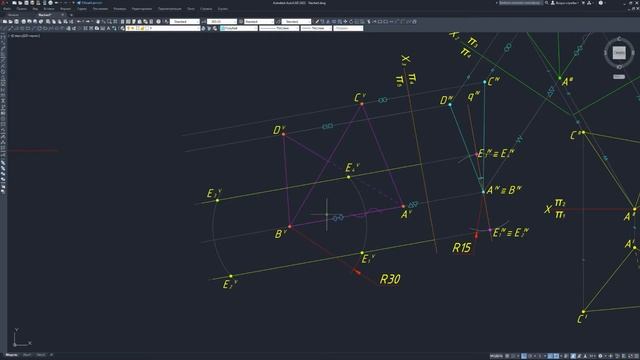Toggle object snap tracking in status bar
This screenshot has width=640, height=360.
click(x=550, y=356)
